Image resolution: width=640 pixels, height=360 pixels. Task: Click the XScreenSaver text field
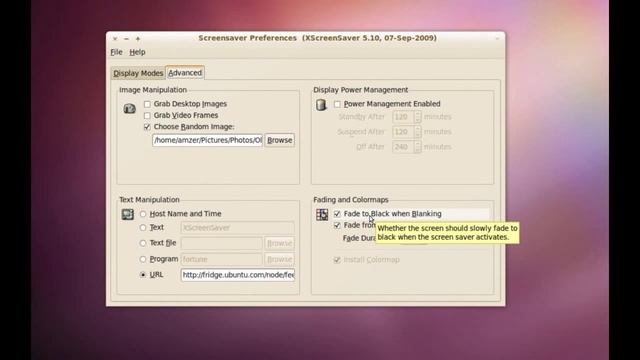[238, 228]
